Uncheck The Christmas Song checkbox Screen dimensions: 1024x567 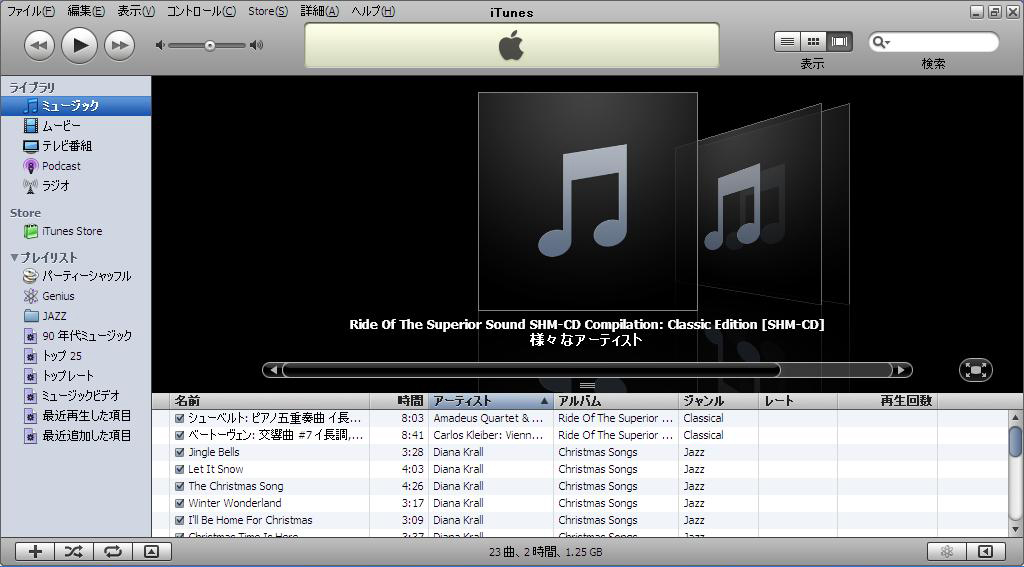pyautogui.click(x=180, y=486)
